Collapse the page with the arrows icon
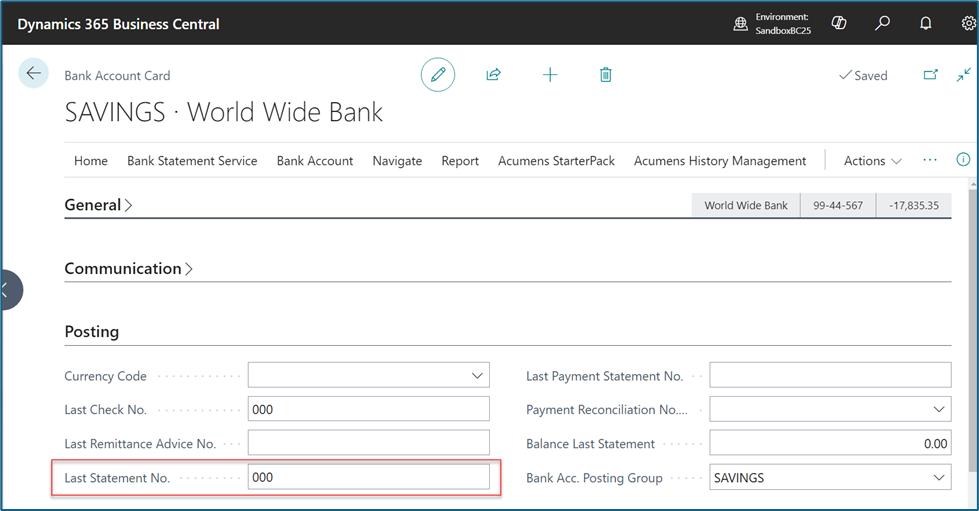 (x=963, y=75)
